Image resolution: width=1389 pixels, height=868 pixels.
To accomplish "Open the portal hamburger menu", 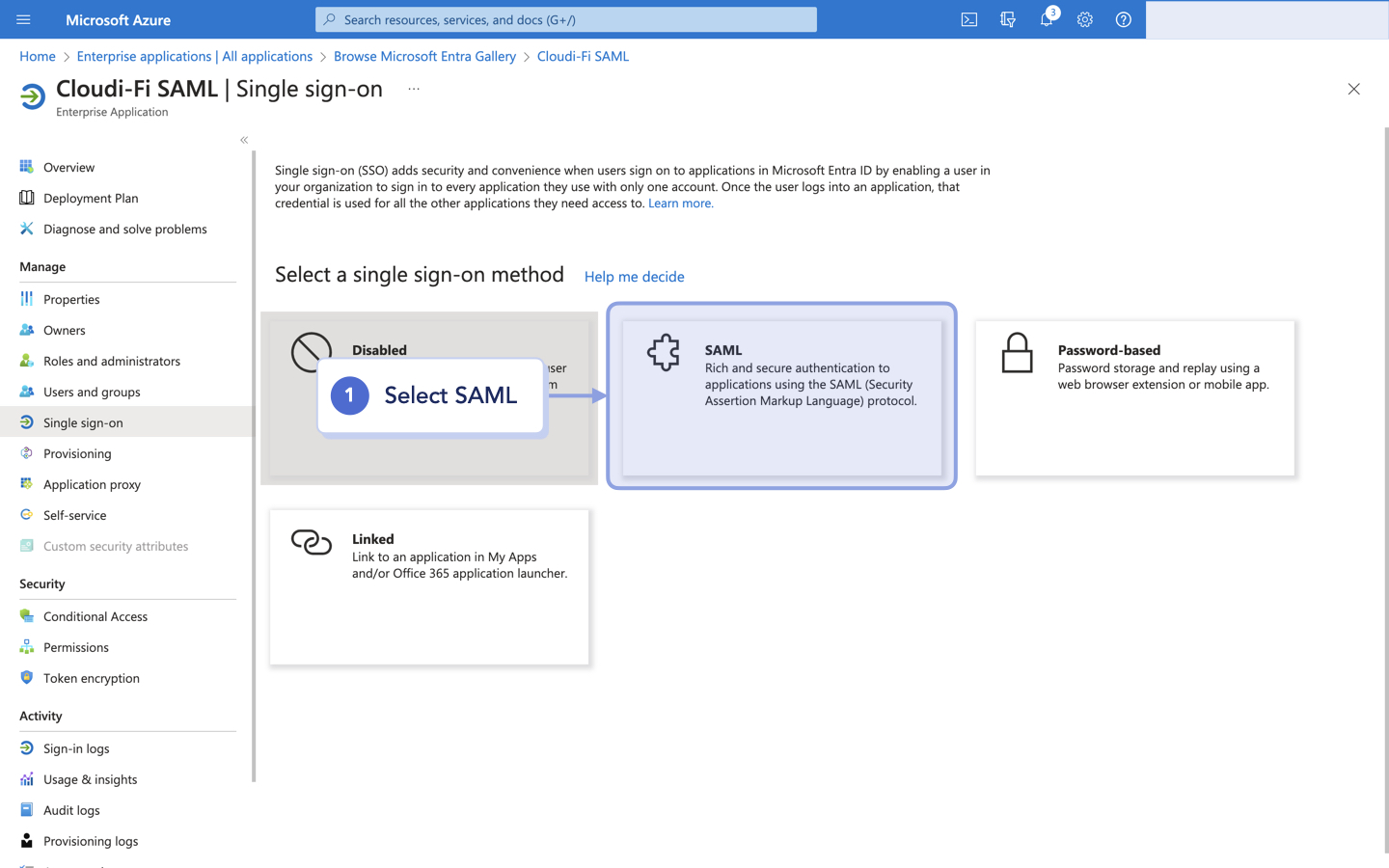I will [x=23, y=19].
